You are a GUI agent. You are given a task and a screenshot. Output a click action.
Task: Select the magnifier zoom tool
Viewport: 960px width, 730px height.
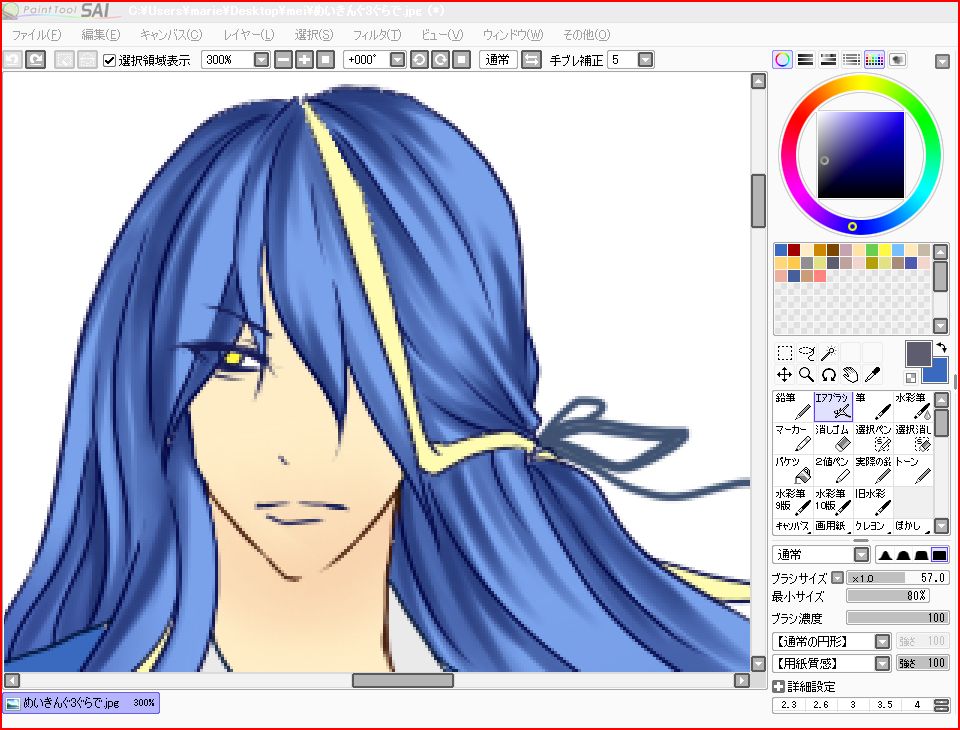[x=806, y=375]
